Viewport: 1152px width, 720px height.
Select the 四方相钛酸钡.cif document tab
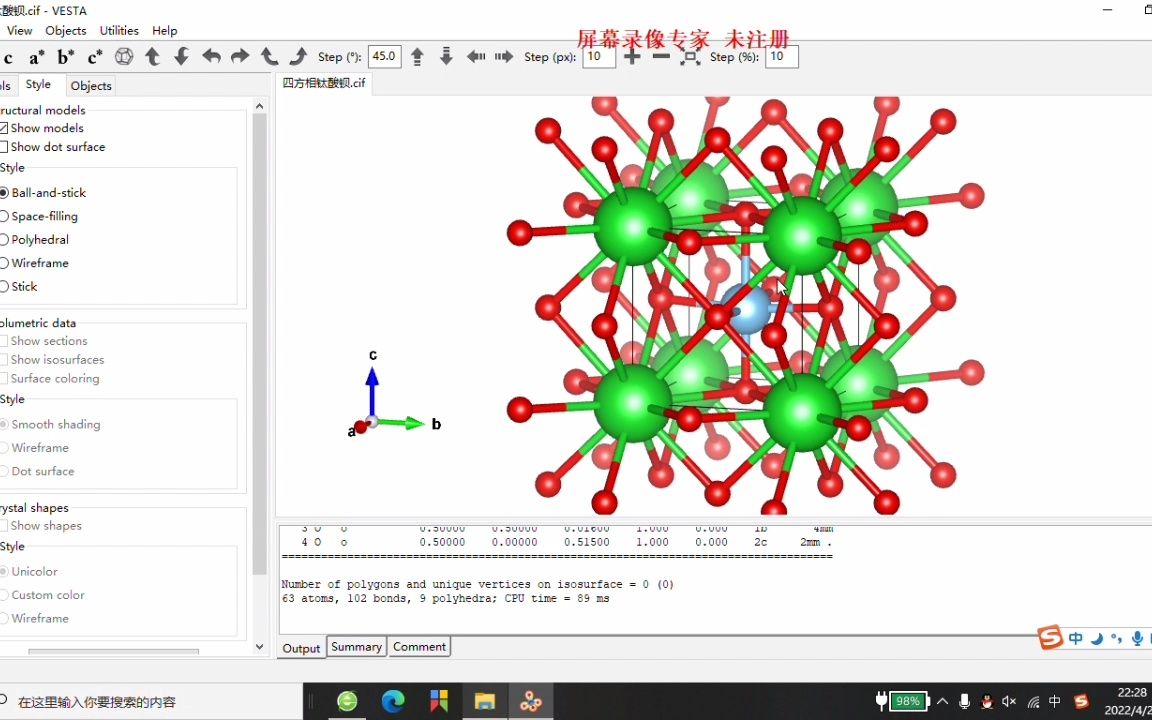324,83
